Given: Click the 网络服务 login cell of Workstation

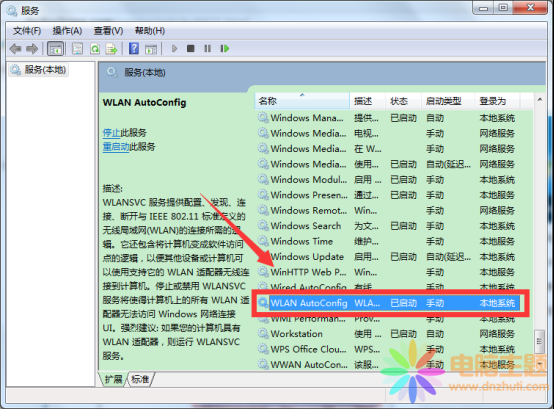Looking at the screenshot, I should point(497,334).
